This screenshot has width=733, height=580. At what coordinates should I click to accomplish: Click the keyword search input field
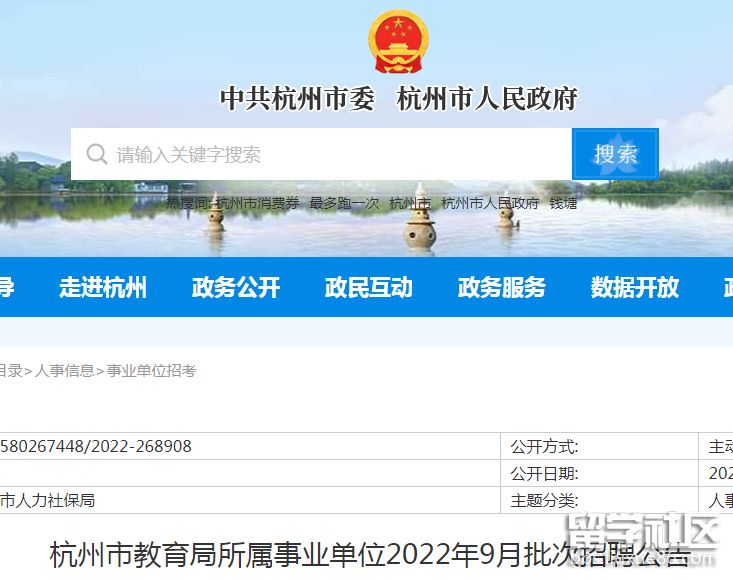(x=330, y=154)
